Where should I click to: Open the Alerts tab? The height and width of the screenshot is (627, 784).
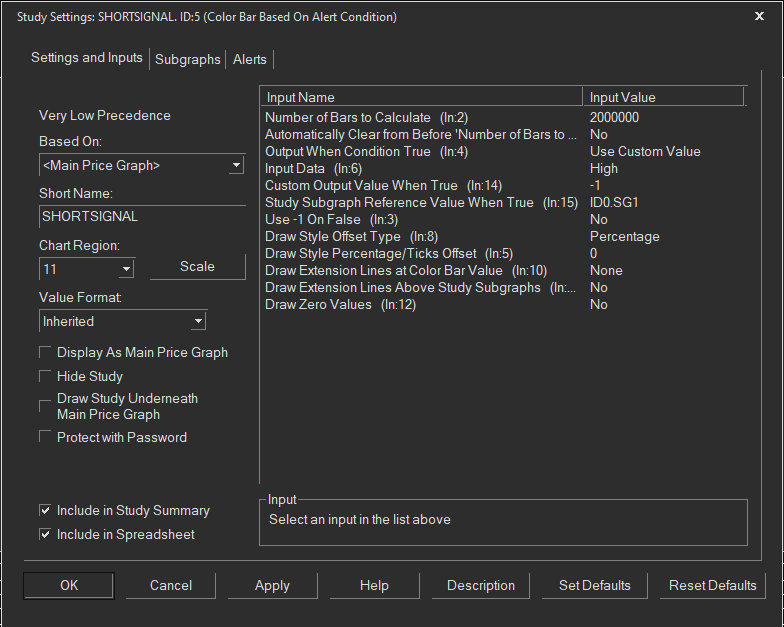pyautogui.click(x=250, y=59)
